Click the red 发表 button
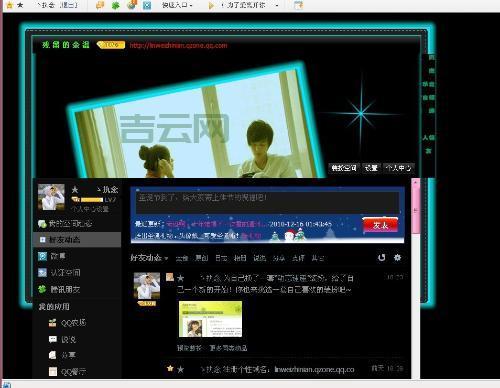The height and width of the screenshot is (388, 500). [x=380, y=225]
